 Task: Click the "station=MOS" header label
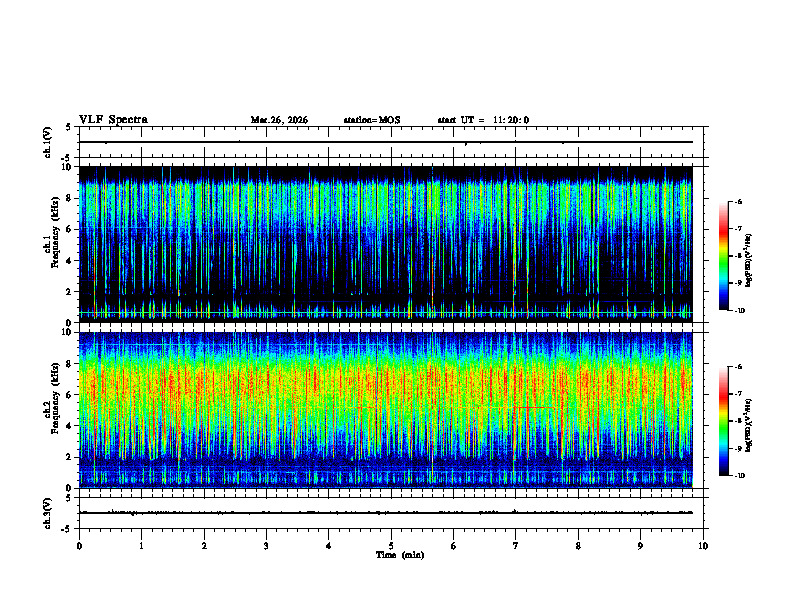372,120
